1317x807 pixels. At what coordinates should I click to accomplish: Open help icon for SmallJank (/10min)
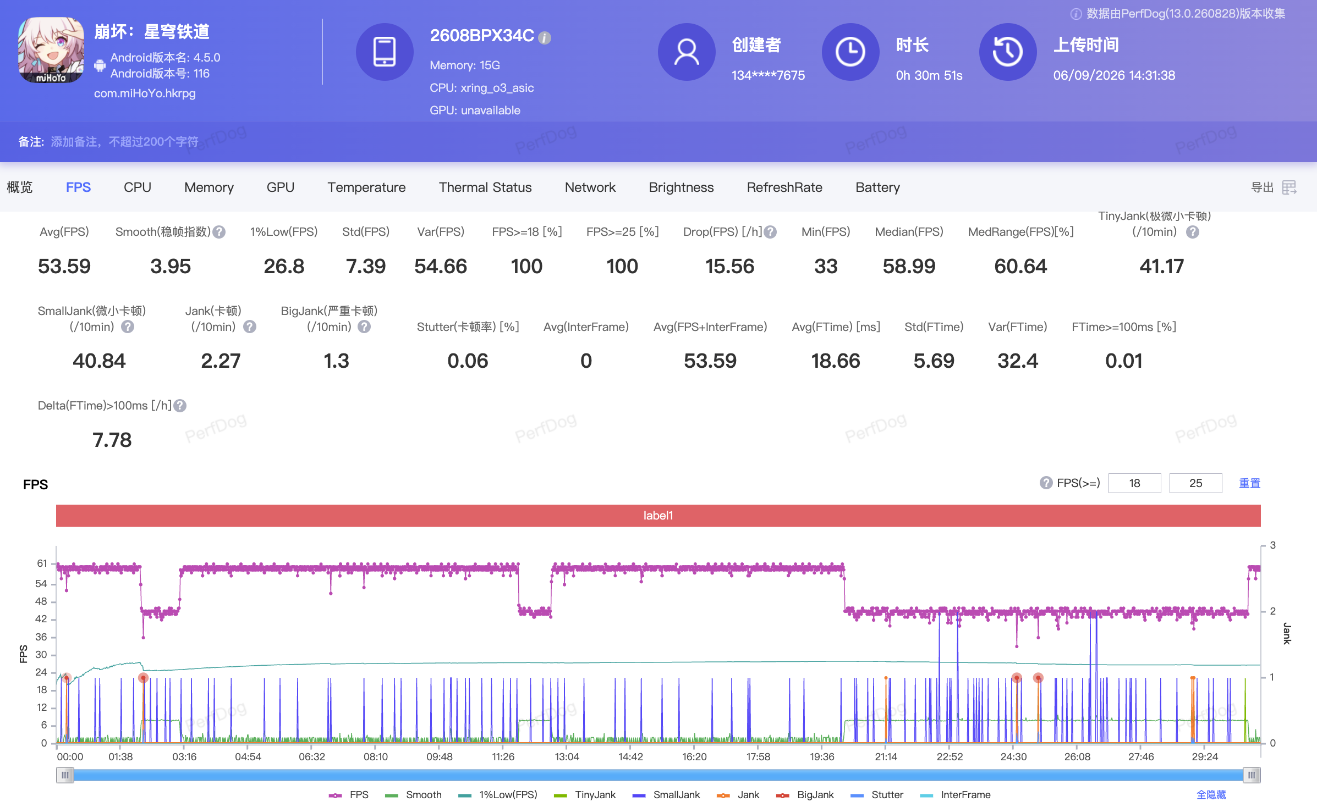(x=128, y=327)
